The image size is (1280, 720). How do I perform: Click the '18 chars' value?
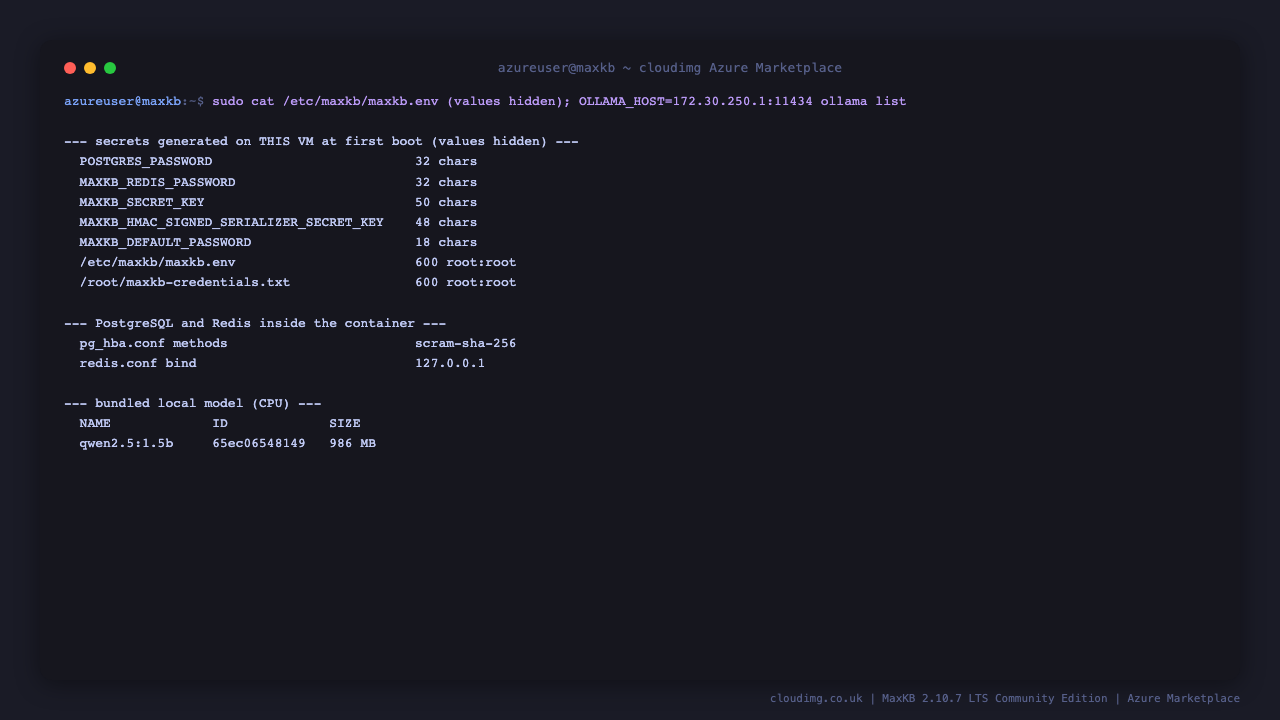[x=446, y=242]
